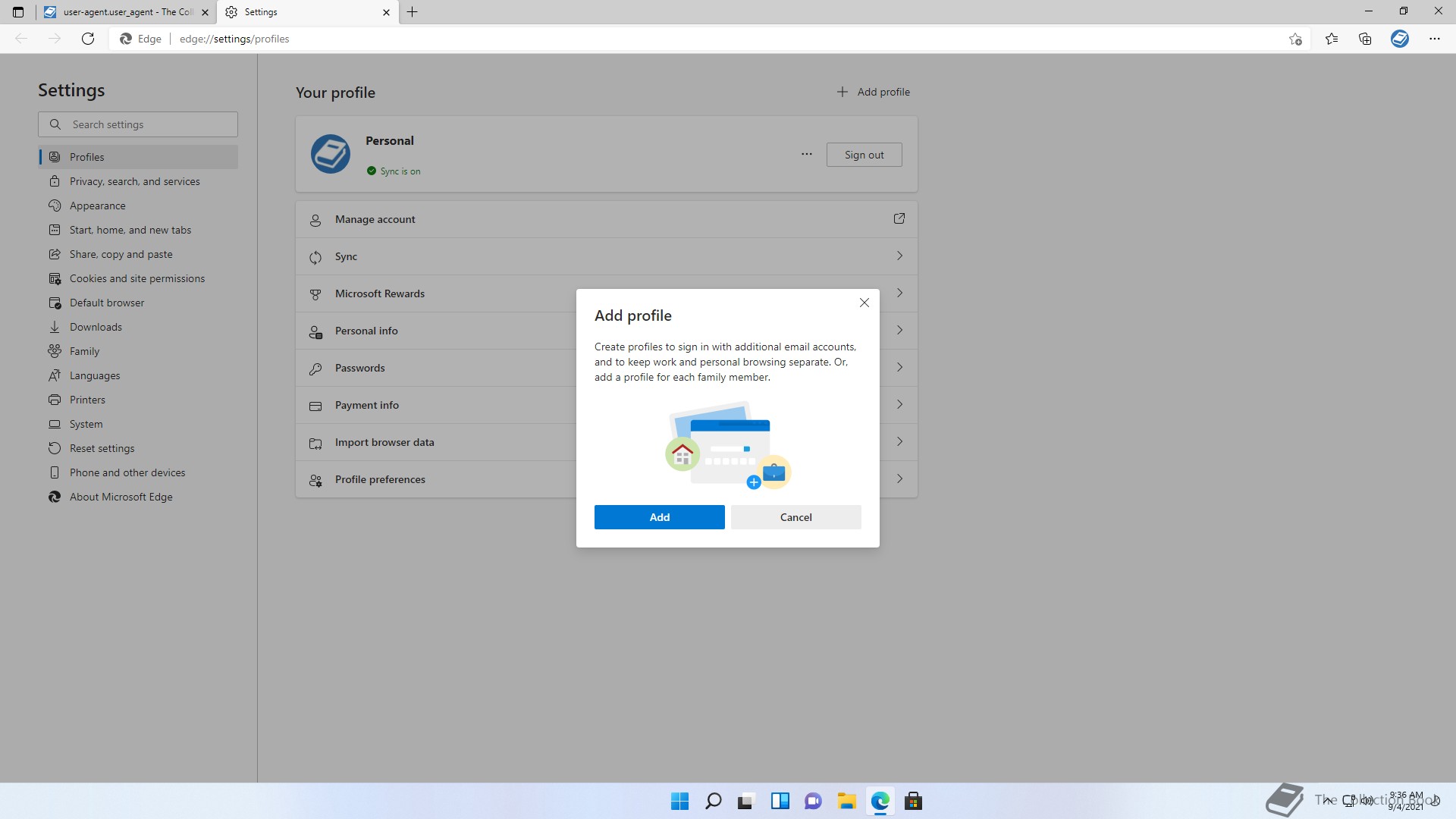1456x819 pixels.
Task: Open Settings and more ellipsis menu
Action: tap(1435, 39)
